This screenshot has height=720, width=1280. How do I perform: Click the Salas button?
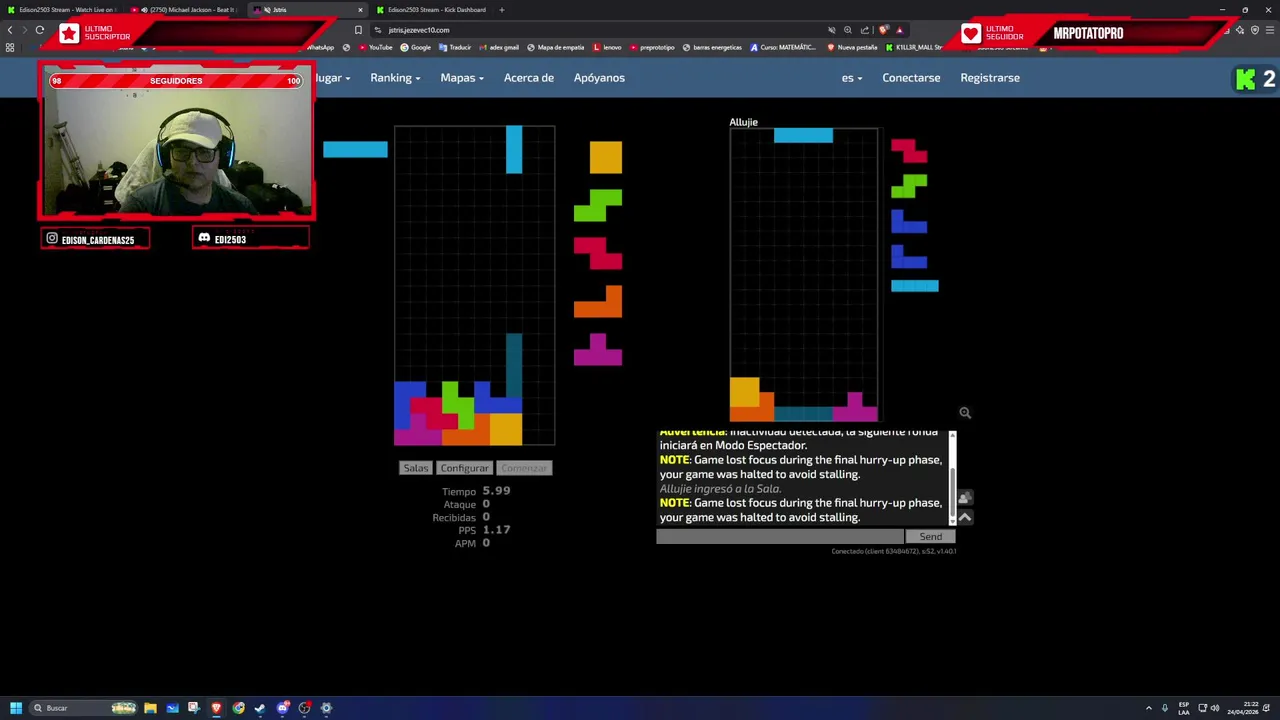point(416,468)
